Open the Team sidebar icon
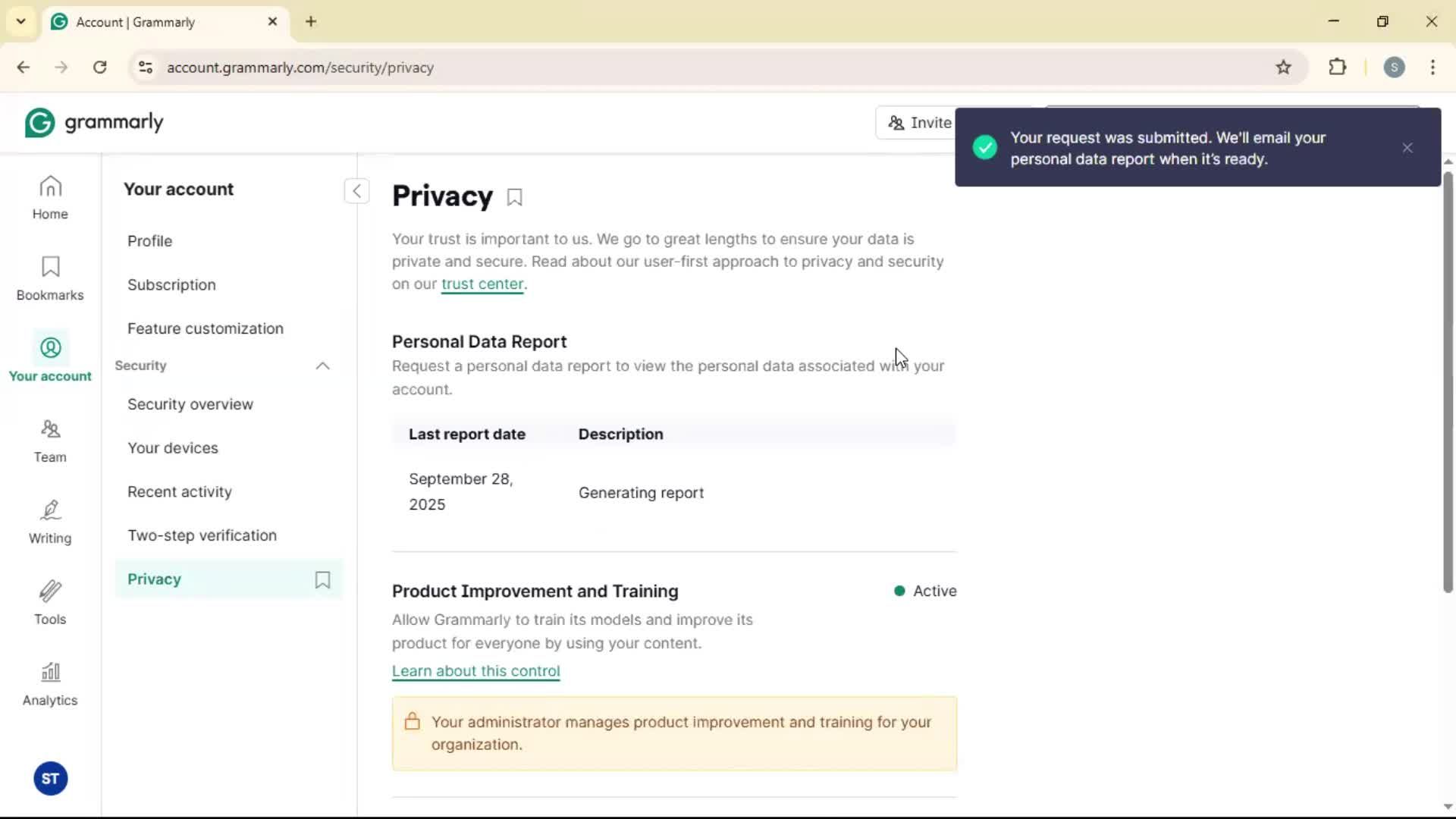This screenshot has height=819, width=1456. [x=50, y=441]
